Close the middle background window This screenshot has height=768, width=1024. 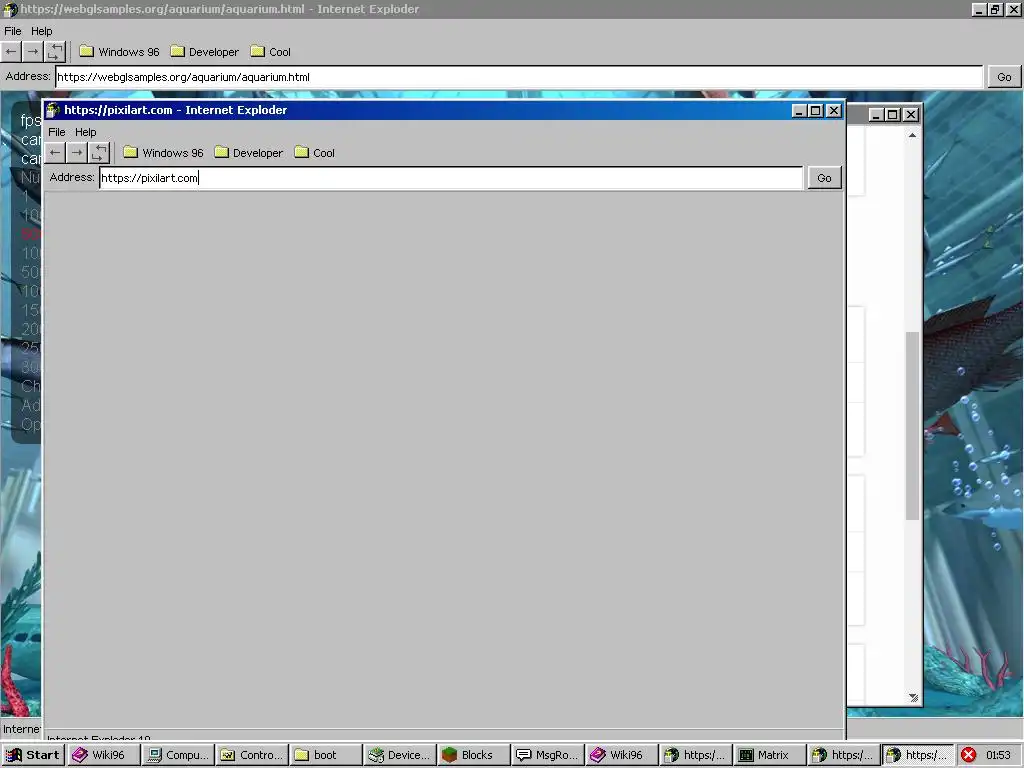click(910, 115)
